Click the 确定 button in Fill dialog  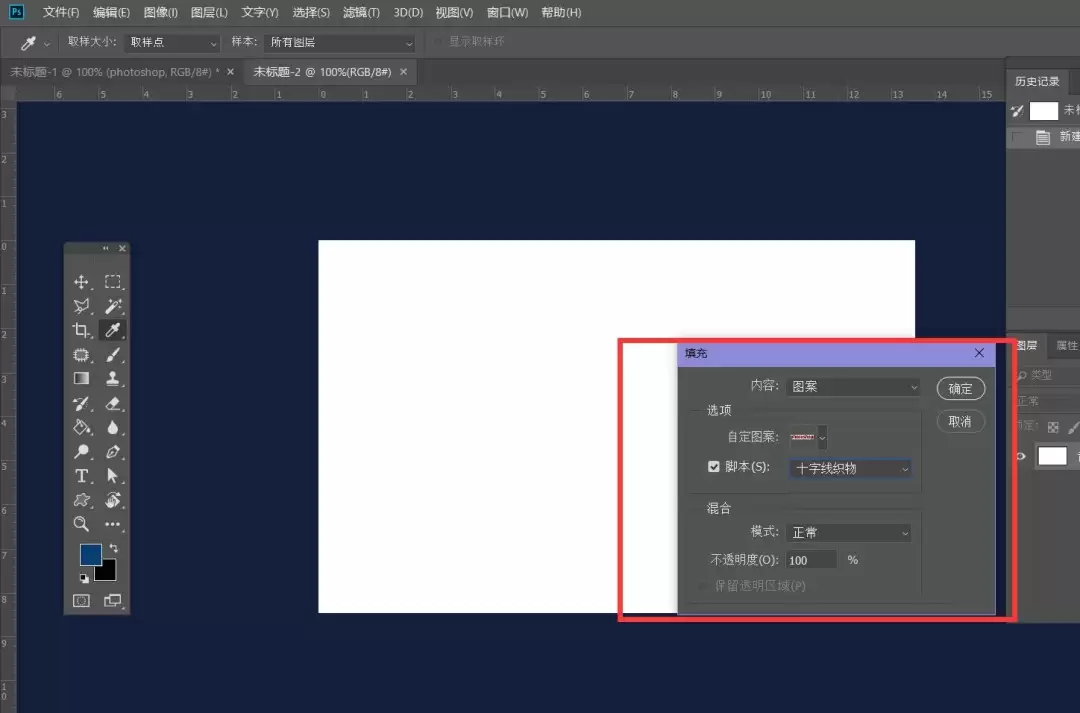click(960, 389)
